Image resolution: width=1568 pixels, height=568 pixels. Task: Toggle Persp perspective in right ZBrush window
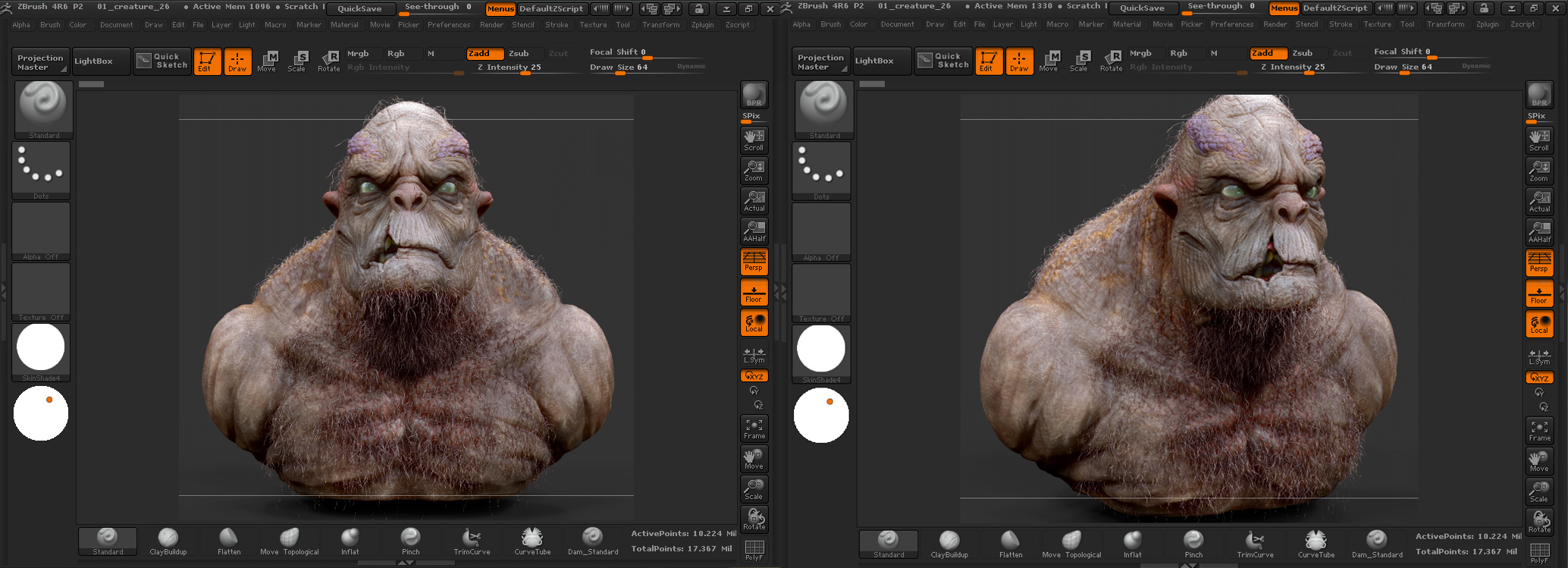1539,262
